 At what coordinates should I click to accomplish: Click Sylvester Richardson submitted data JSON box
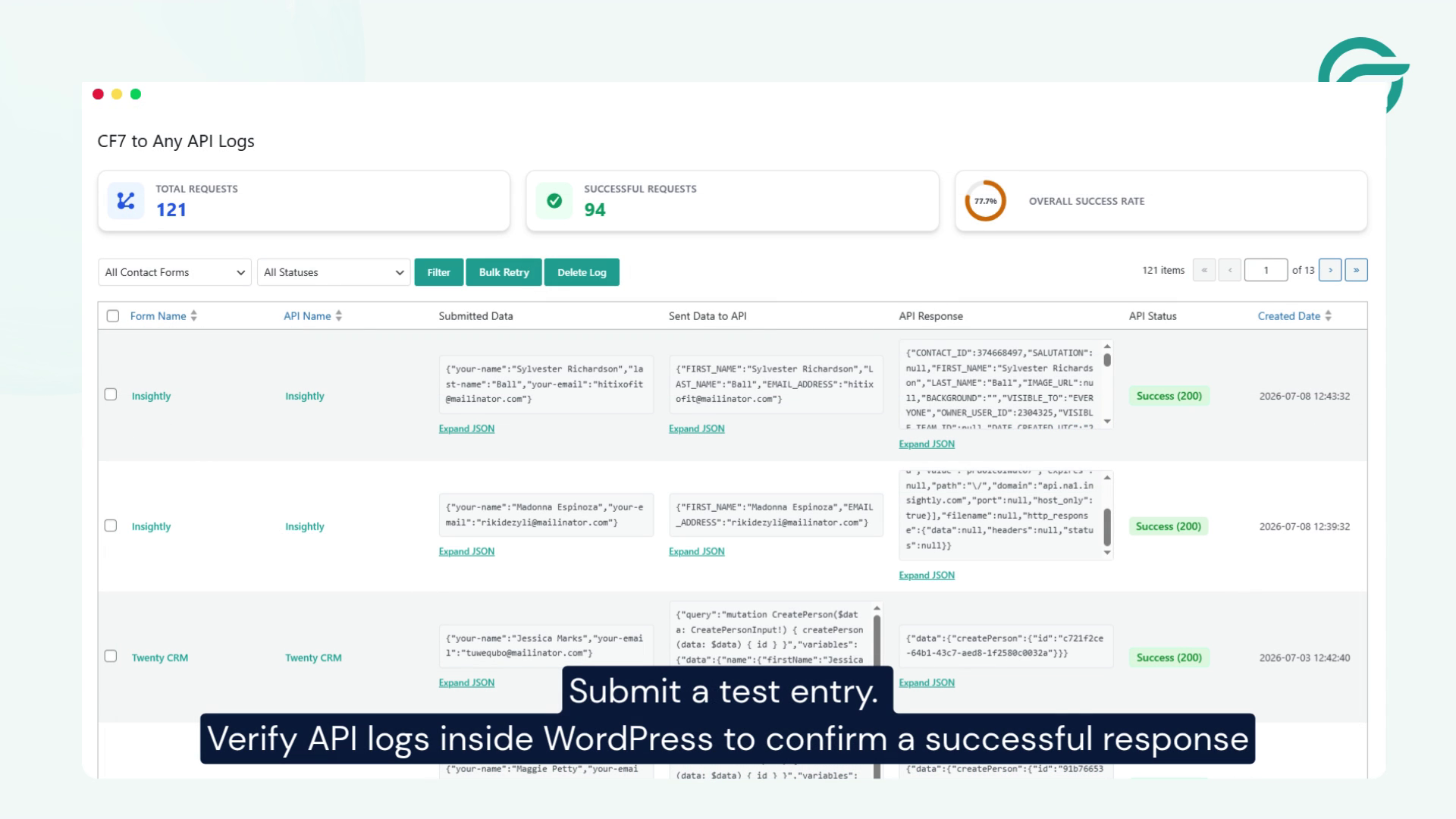pos(546,384)
